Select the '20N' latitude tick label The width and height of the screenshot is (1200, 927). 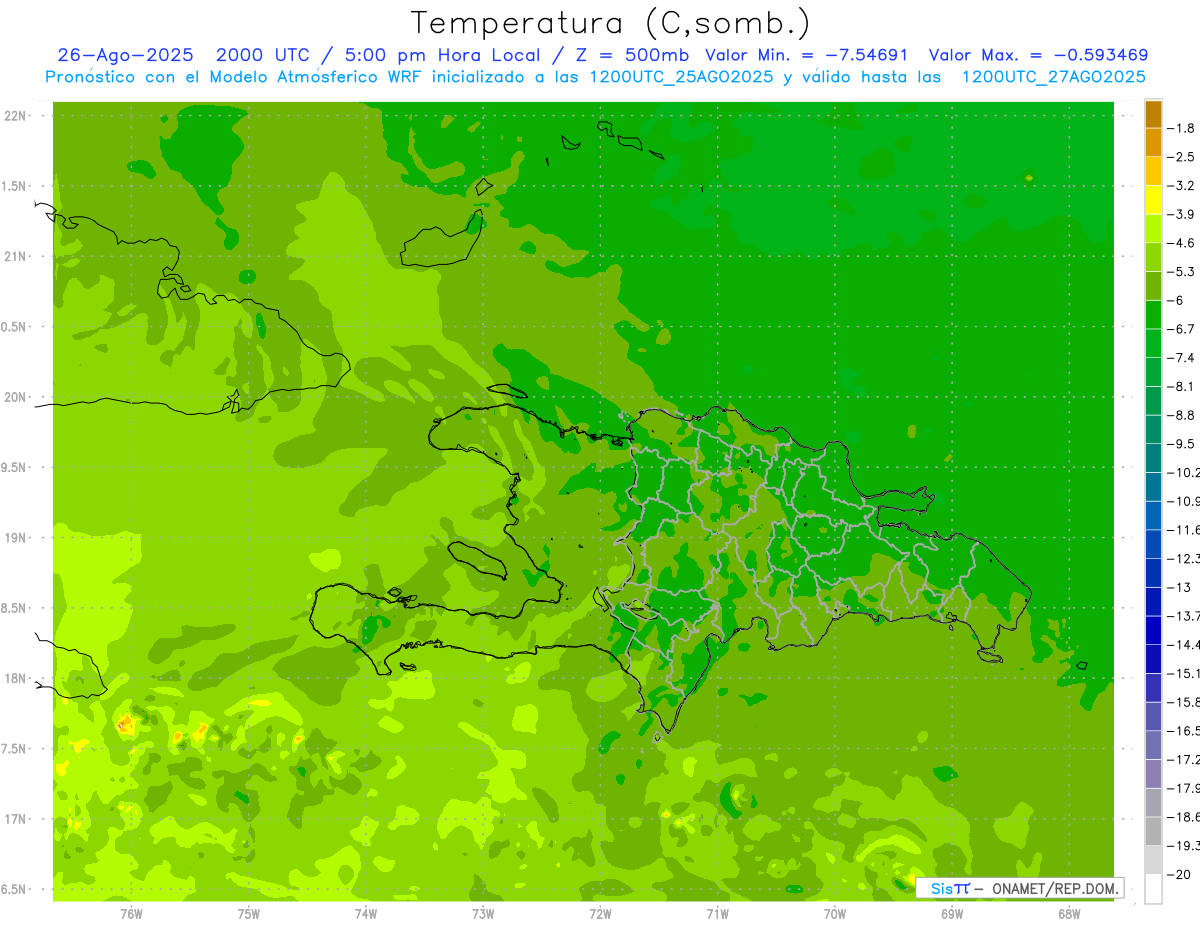pyautogui.click(x=17, y=397)
